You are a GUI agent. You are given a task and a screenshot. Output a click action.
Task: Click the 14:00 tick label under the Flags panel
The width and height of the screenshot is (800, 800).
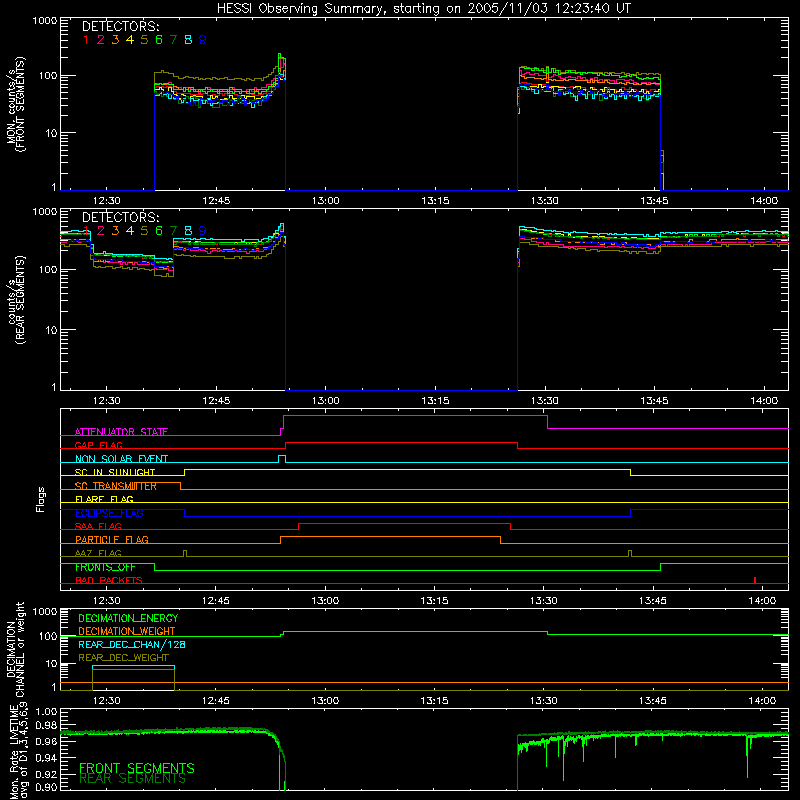click(762, 601)
